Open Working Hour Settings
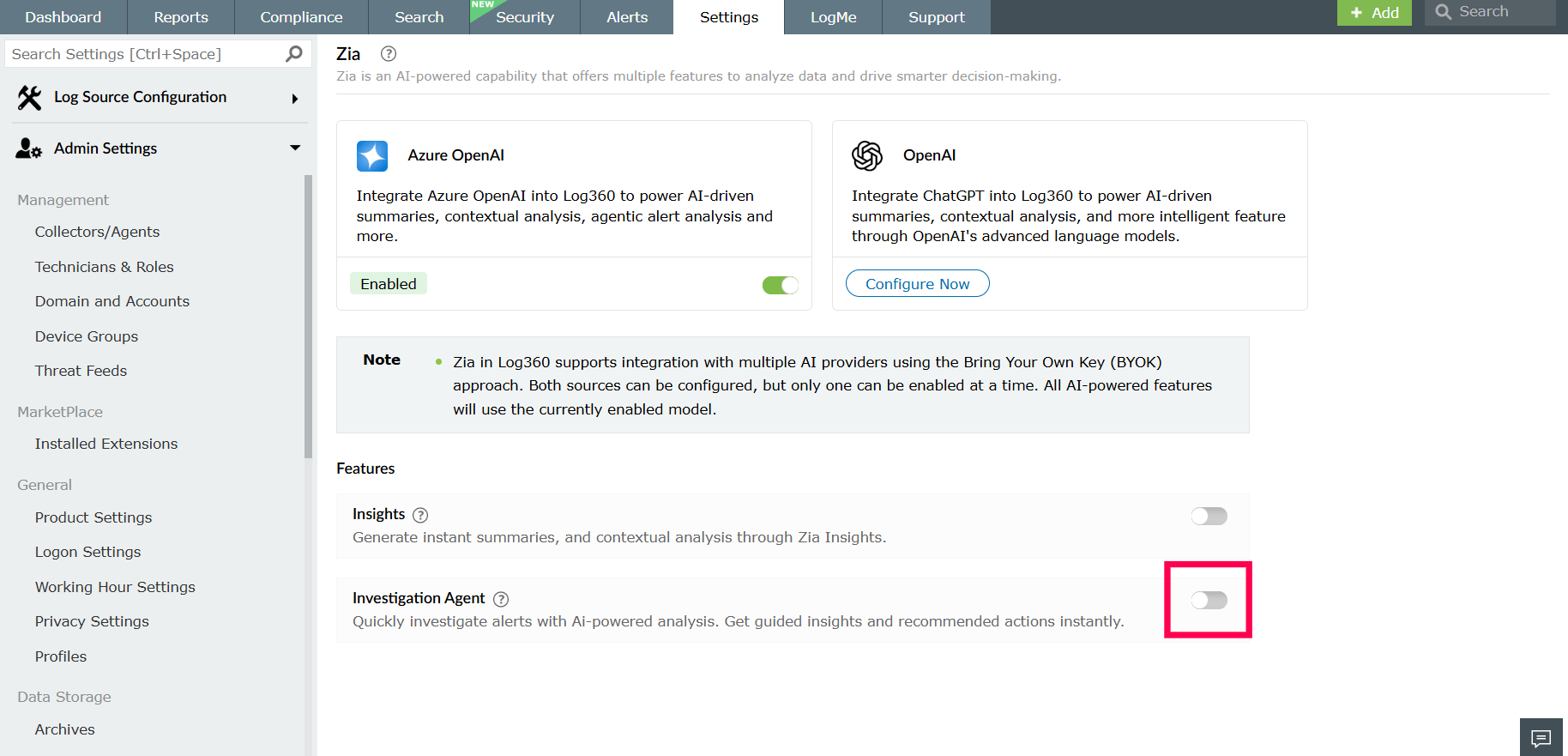This screenshot has width=1568, height=756. point(115,587)
